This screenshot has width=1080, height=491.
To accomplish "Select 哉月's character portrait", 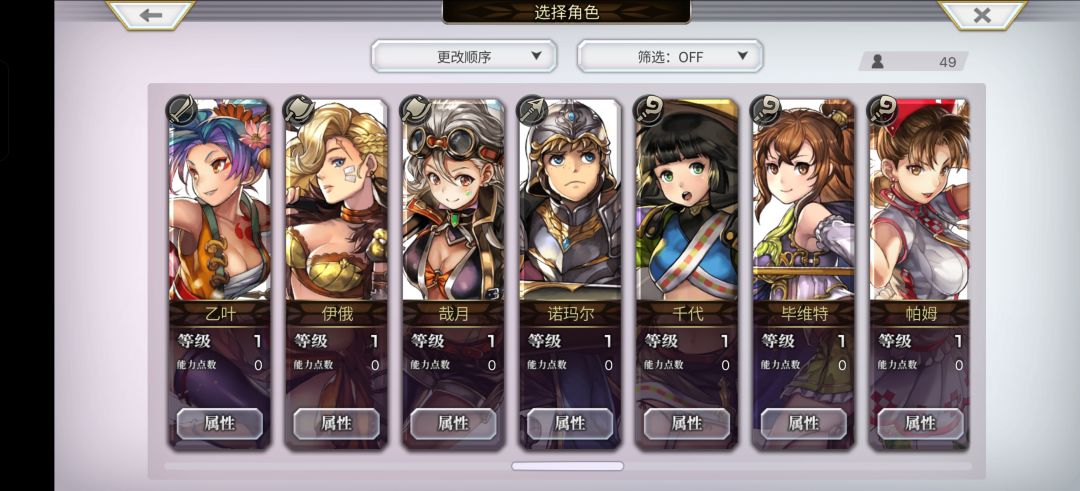I will click(x=453, y=200).
